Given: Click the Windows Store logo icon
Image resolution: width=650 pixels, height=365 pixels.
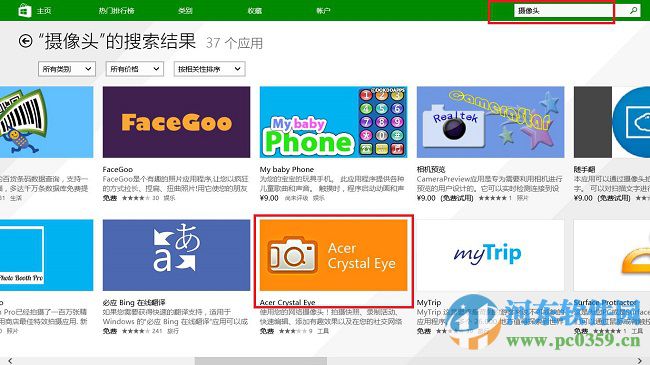Looking at the screenshot, I should click(24, 10).
